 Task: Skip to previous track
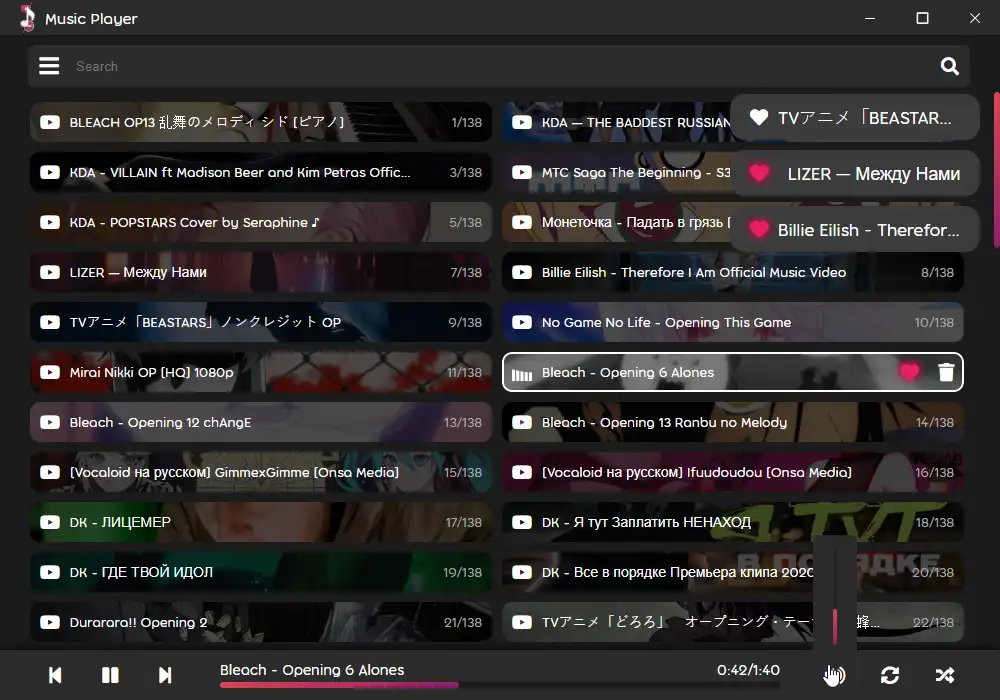[55, 675]
